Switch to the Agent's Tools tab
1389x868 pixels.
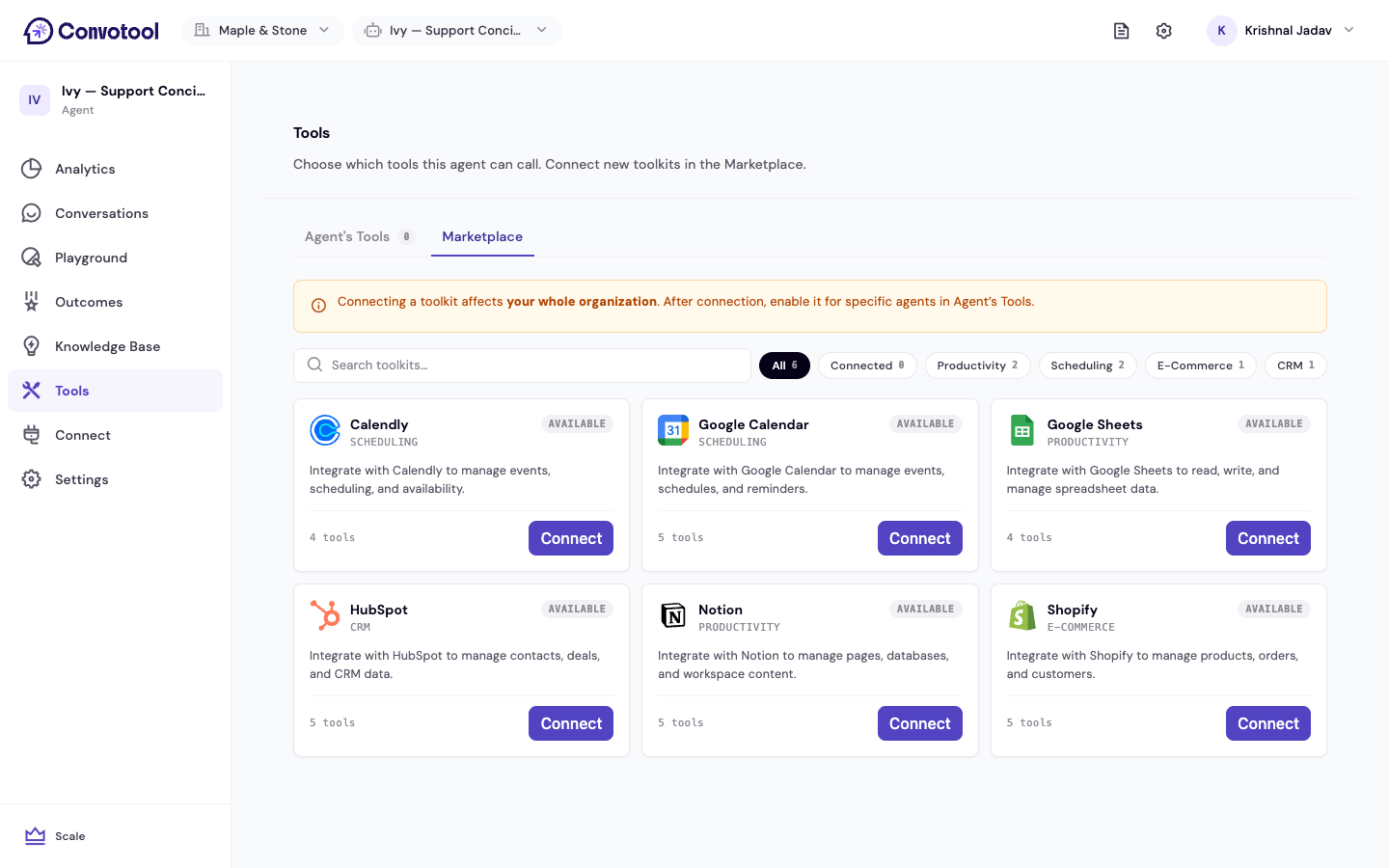(x=360, y=236)
